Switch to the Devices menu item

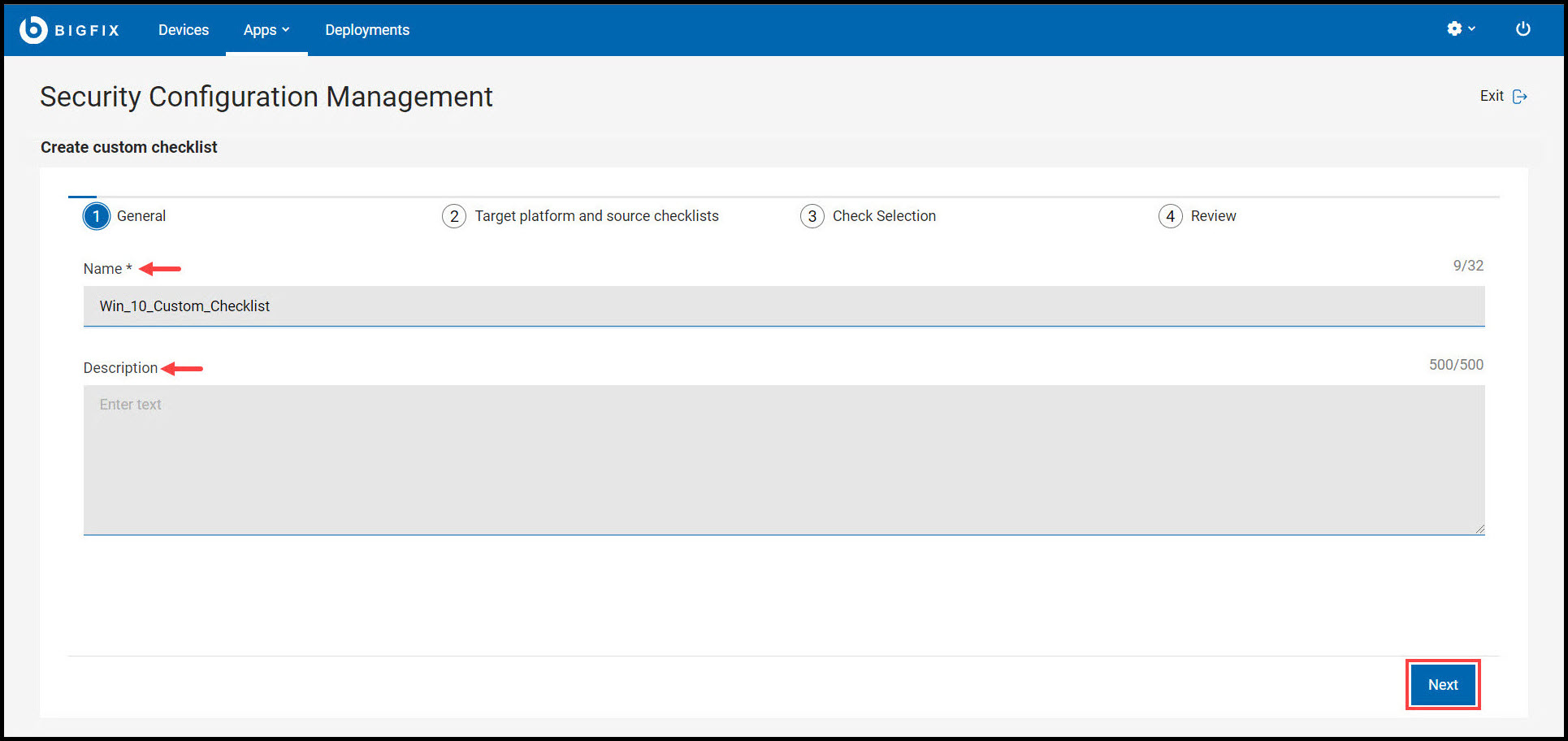click(x=183, y=29)
